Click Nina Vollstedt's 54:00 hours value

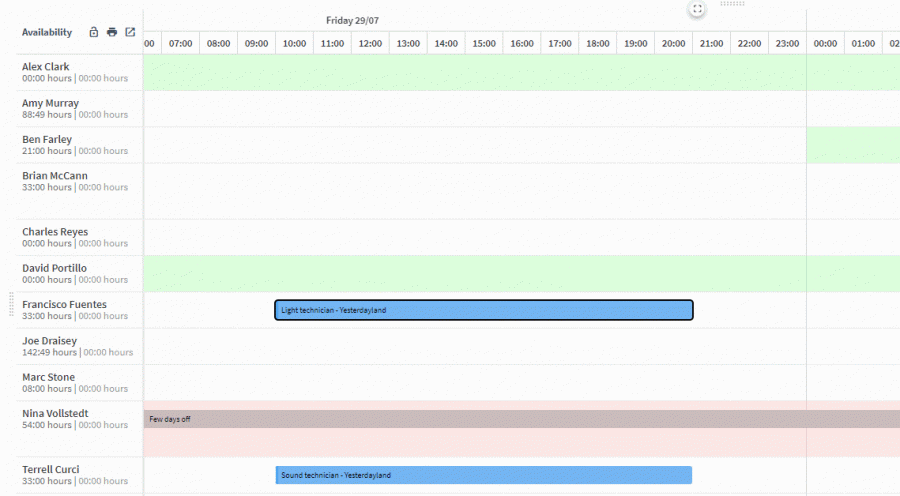(x=46, y=425)
